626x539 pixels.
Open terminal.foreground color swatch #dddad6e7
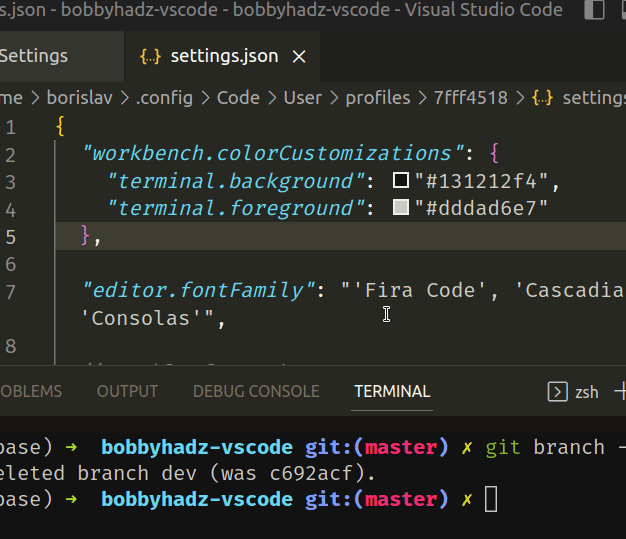point(401,207)
